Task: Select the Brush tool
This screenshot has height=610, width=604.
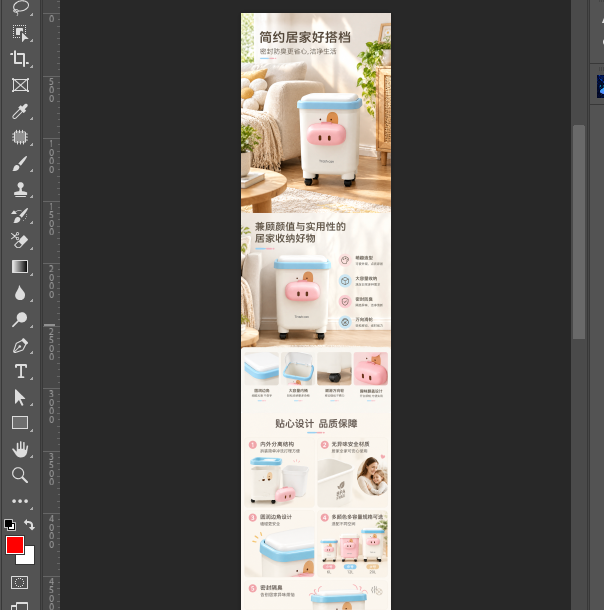Action: [x=20, y=163]
